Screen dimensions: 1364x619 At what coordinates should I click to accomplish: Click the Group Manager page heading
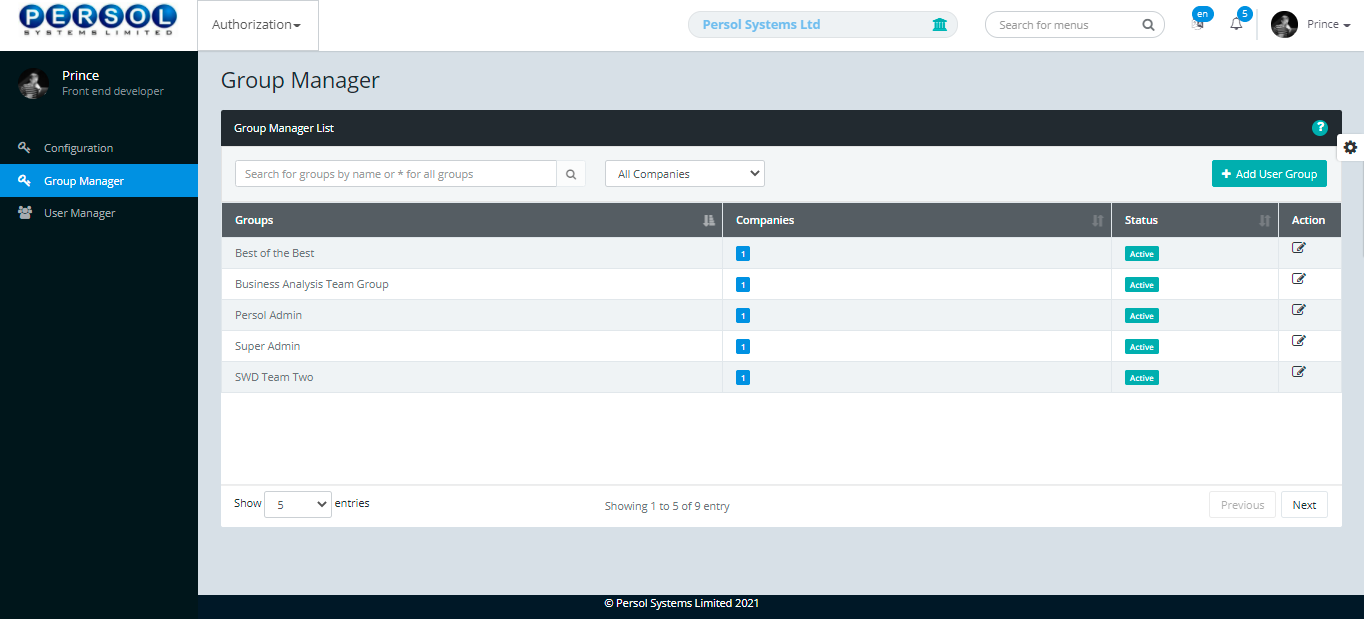[x=300, y=80]
